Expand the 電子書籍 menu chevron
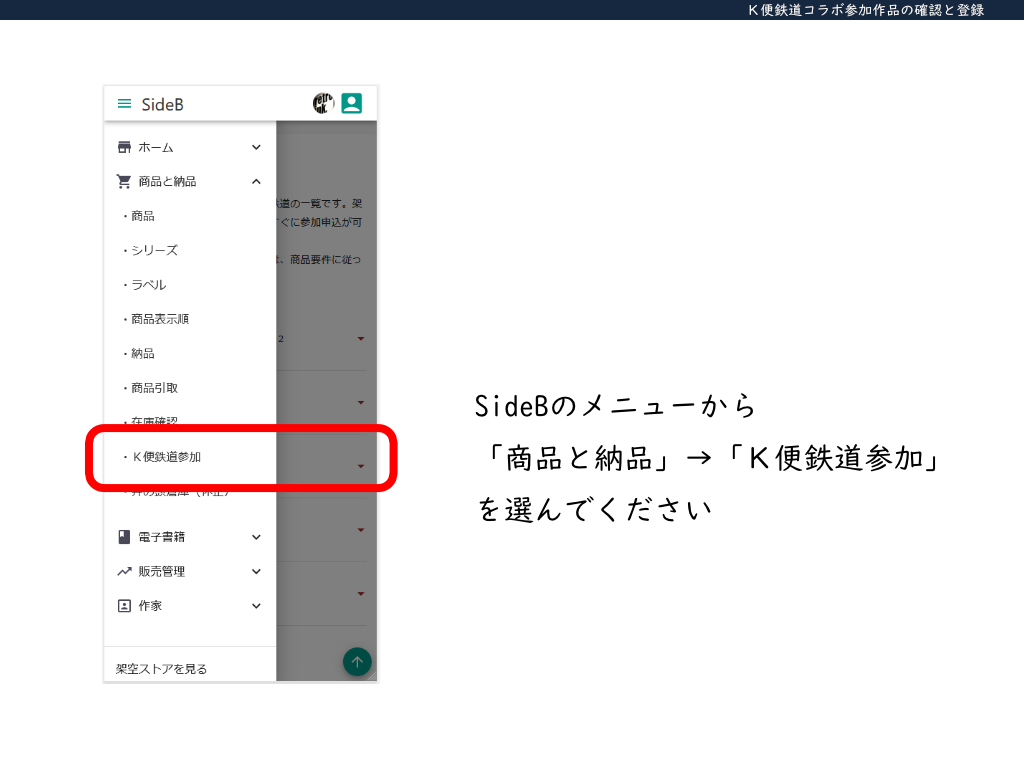This screenshot has height=768, width=1024. (x=257, y=537)
